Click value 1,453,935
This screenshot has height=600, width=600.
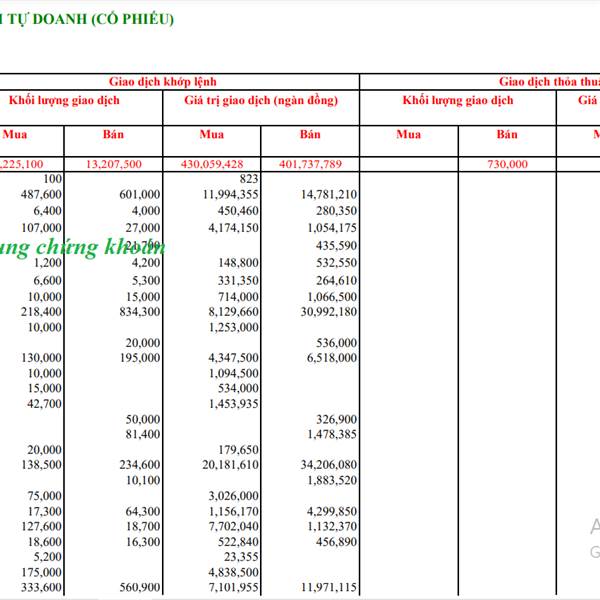(234, 404)
